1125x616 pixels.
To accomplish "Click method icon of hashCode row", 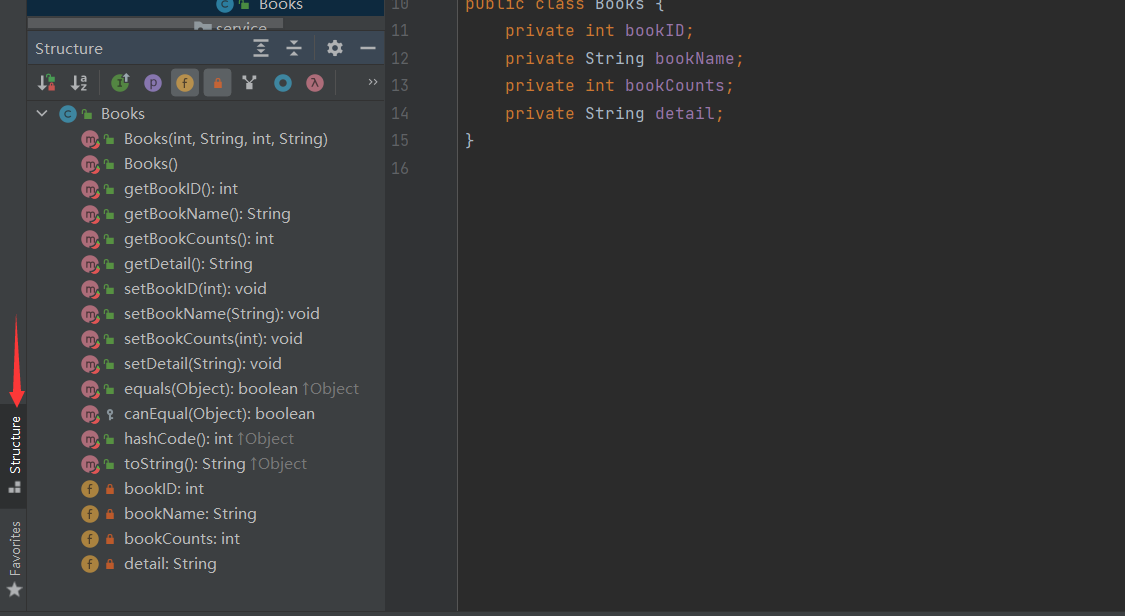I will click(90, 439).
